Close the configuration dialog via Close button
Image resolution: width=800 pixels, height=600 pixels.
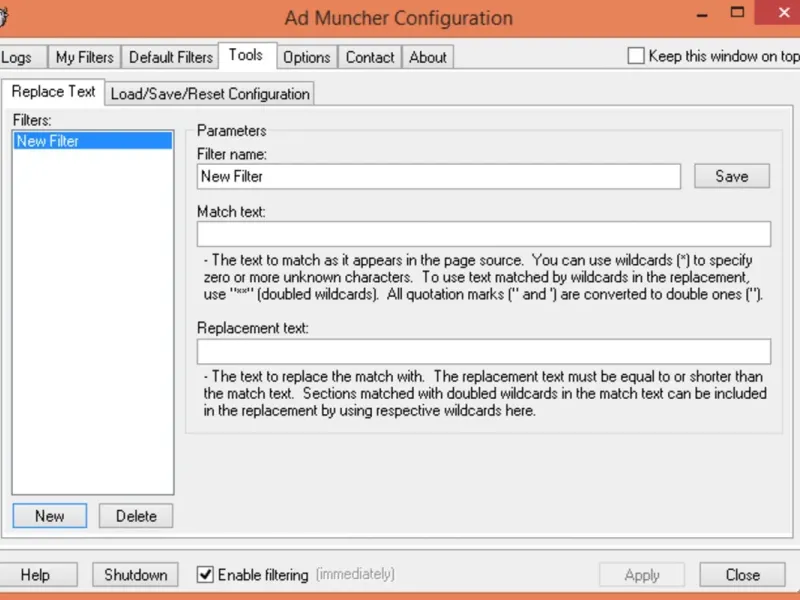742,575
